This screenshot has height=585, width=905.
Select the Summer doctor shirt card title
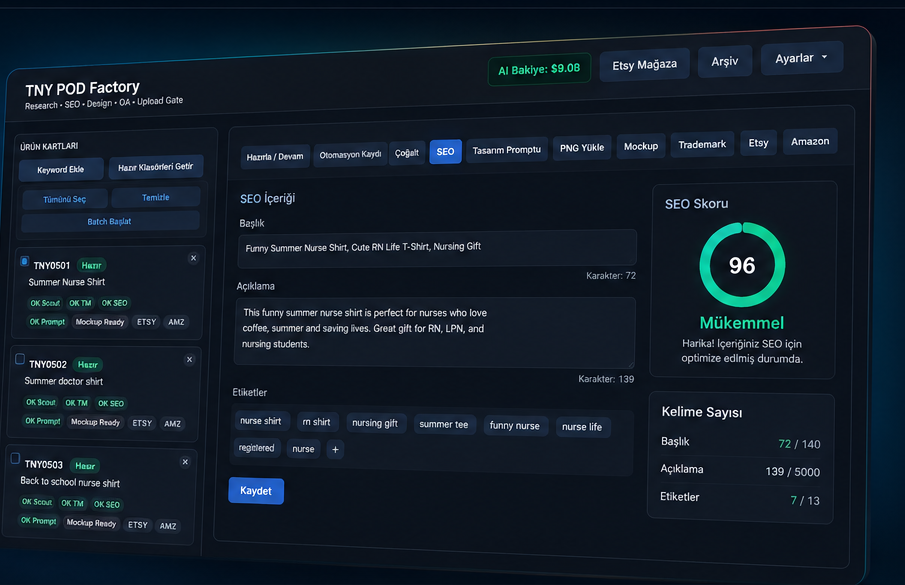pyautogui.click(x=63, y=381)
